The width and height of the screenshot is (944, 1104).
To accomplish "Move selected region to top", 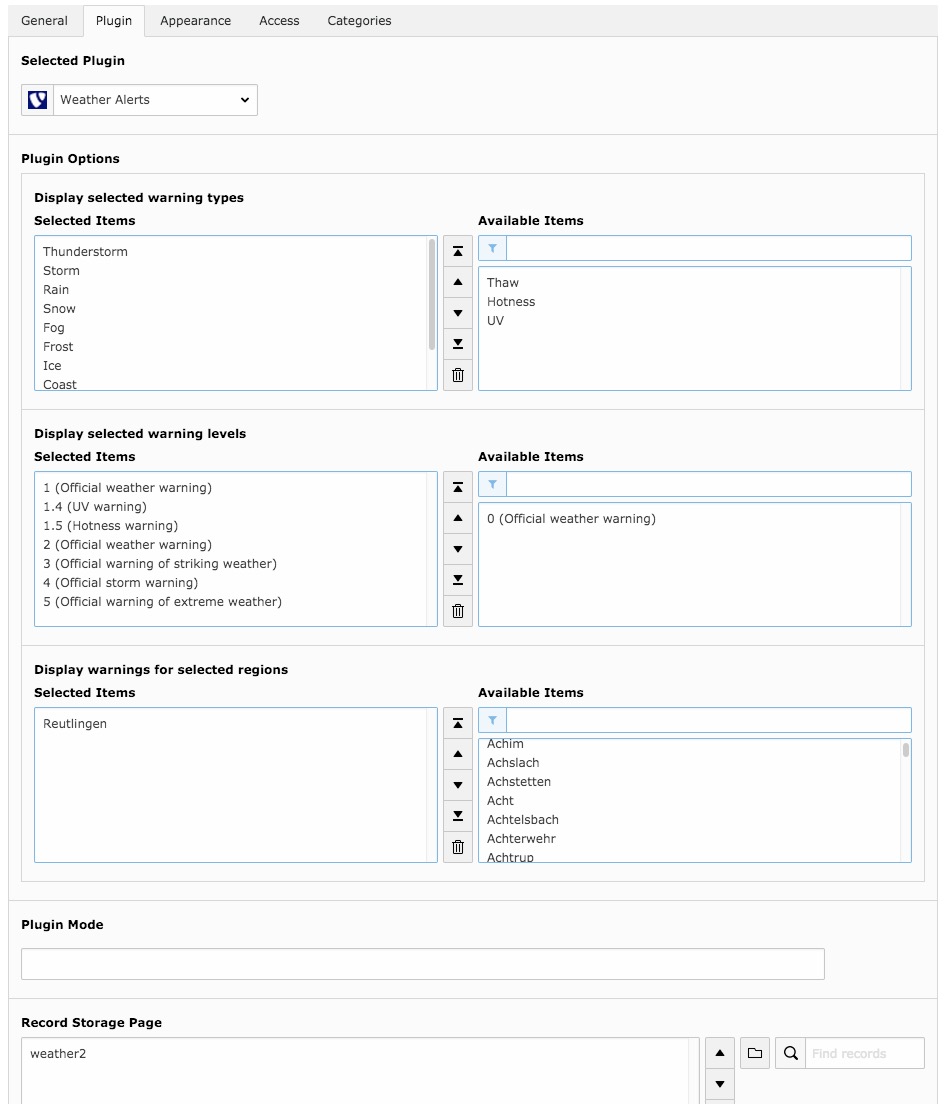I will coord(458,723).
